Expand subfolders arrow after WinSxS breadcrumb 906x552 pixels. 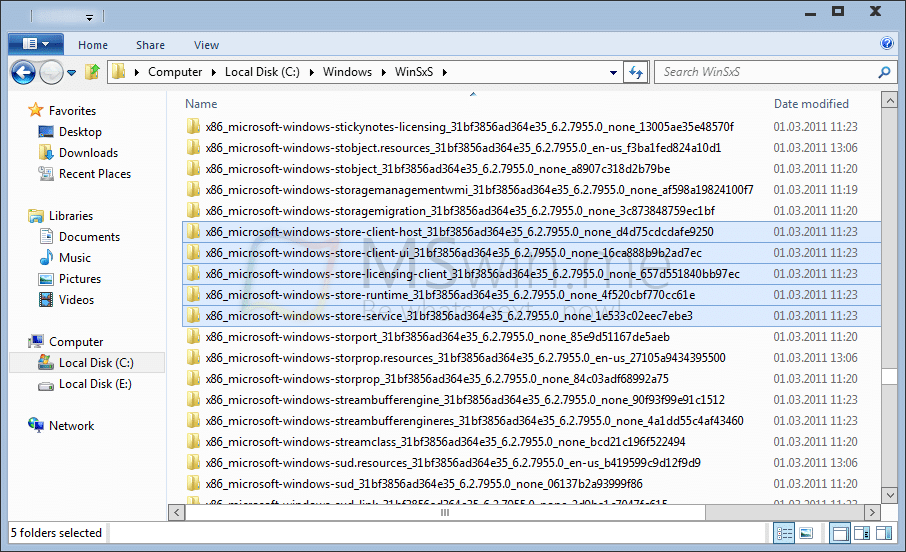445,72
